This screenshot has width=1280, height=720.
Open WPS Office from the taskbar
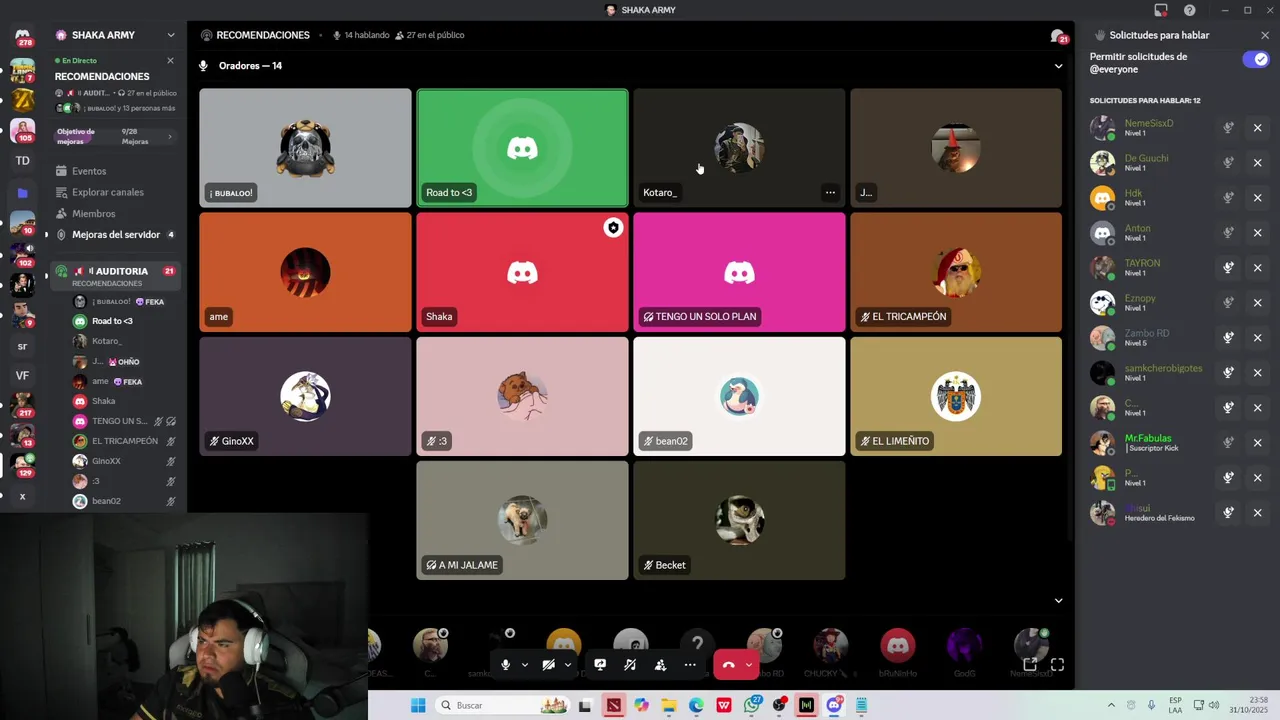pyautogui.click(x=724, y=706)
